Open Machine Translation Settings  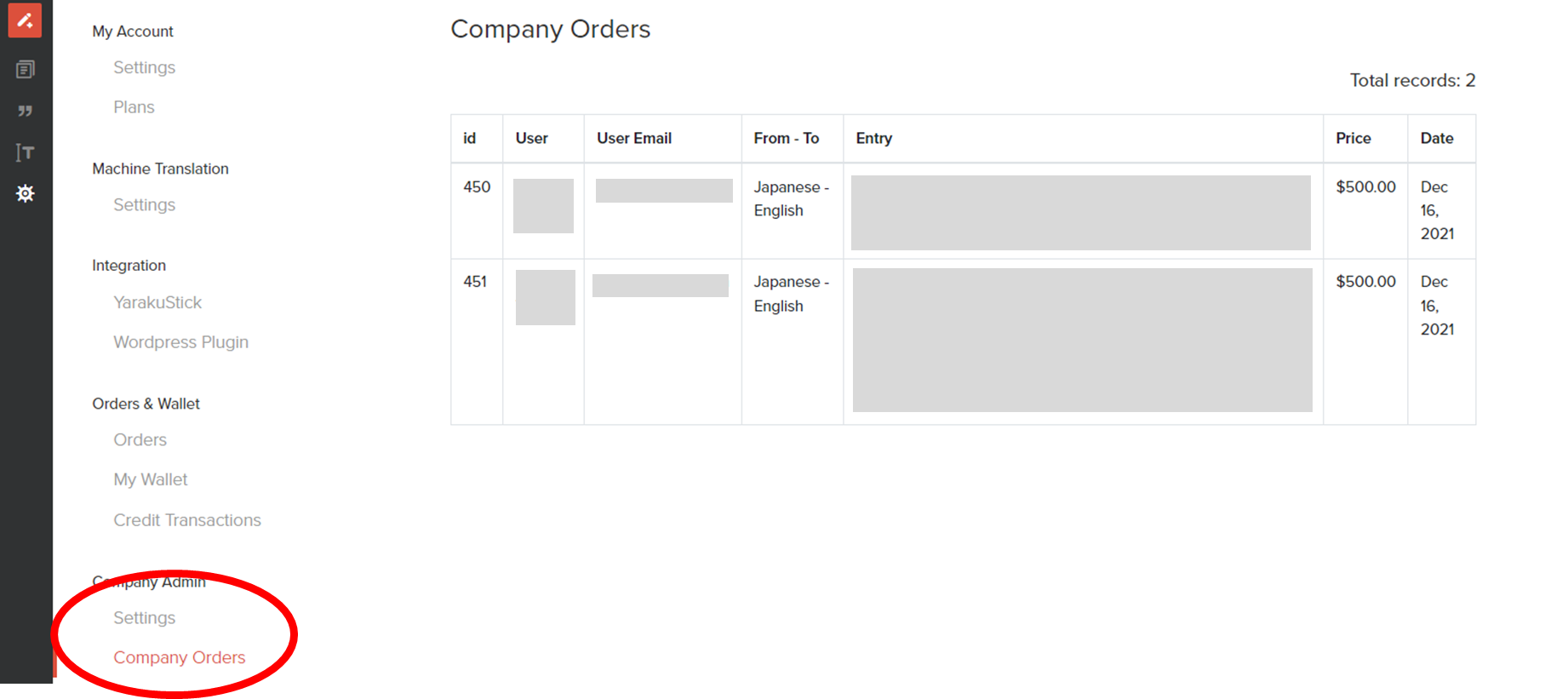point(145,205)
